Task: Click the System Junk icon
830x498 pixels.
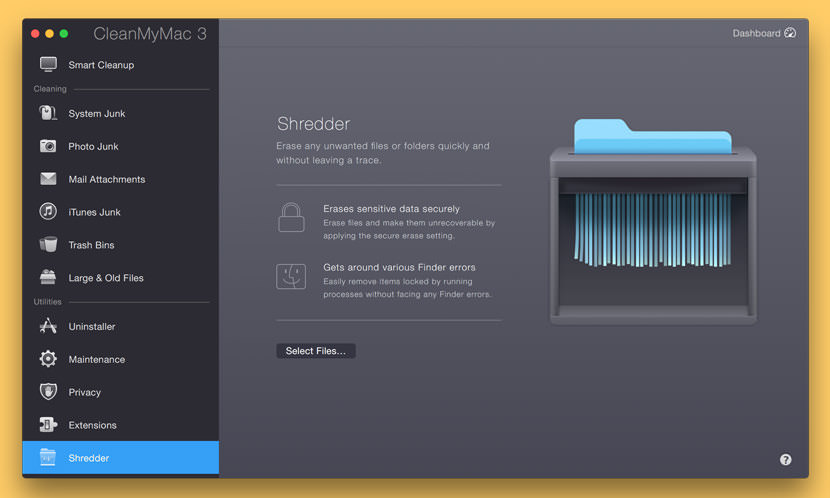Action: pos(48,113)
